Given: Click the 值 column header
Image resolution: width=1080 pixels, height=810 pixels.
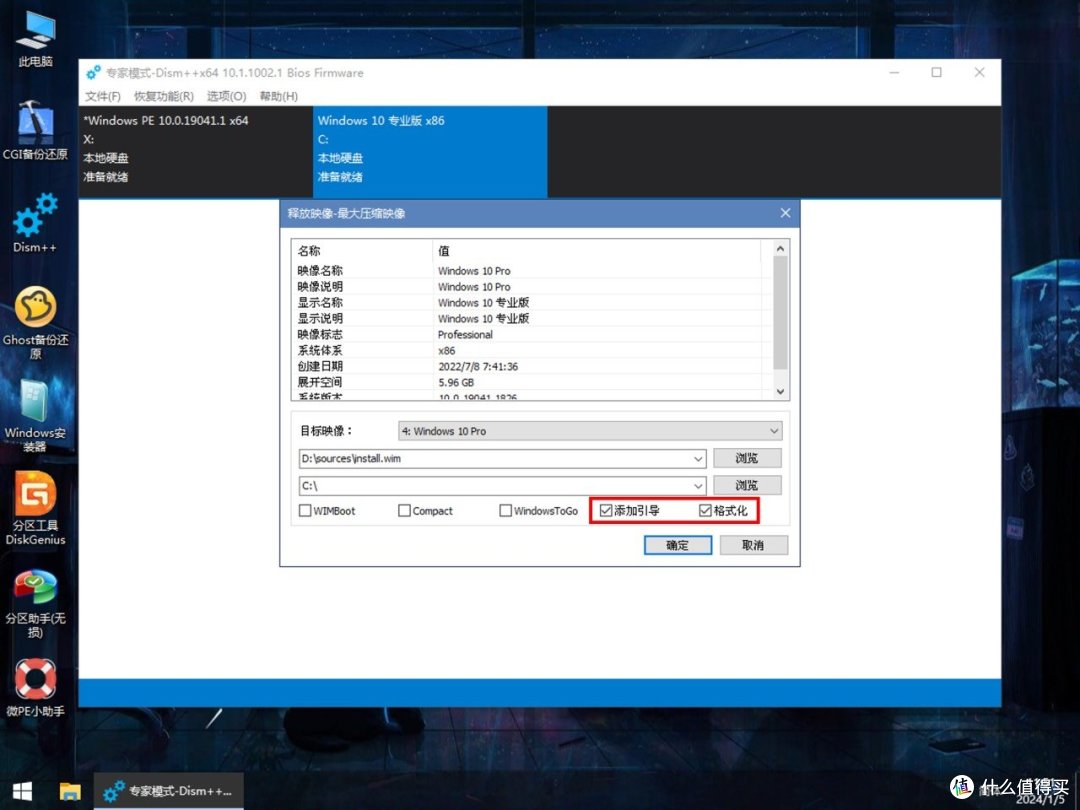Looking at the screenshot, I should coord(596,251).
